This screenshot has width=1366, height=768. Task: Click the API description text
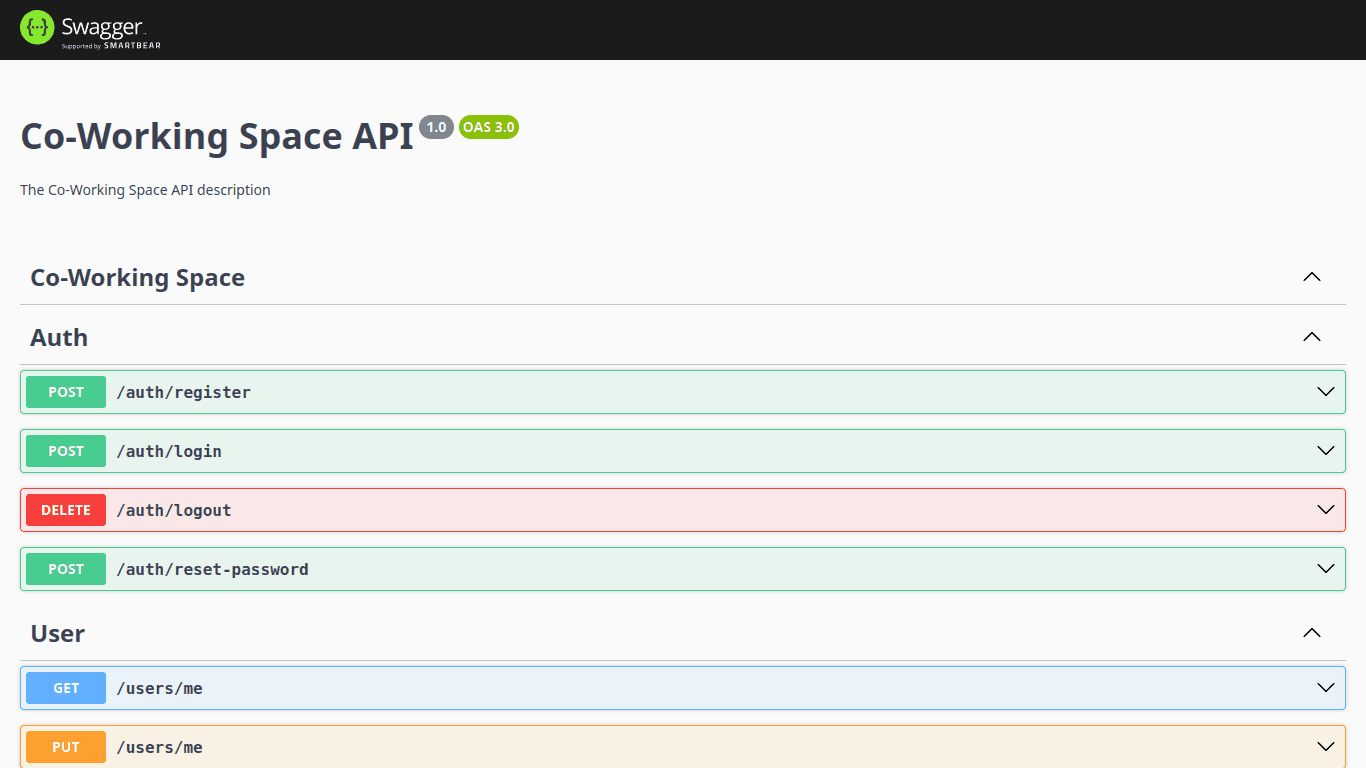tap(145, 190)
